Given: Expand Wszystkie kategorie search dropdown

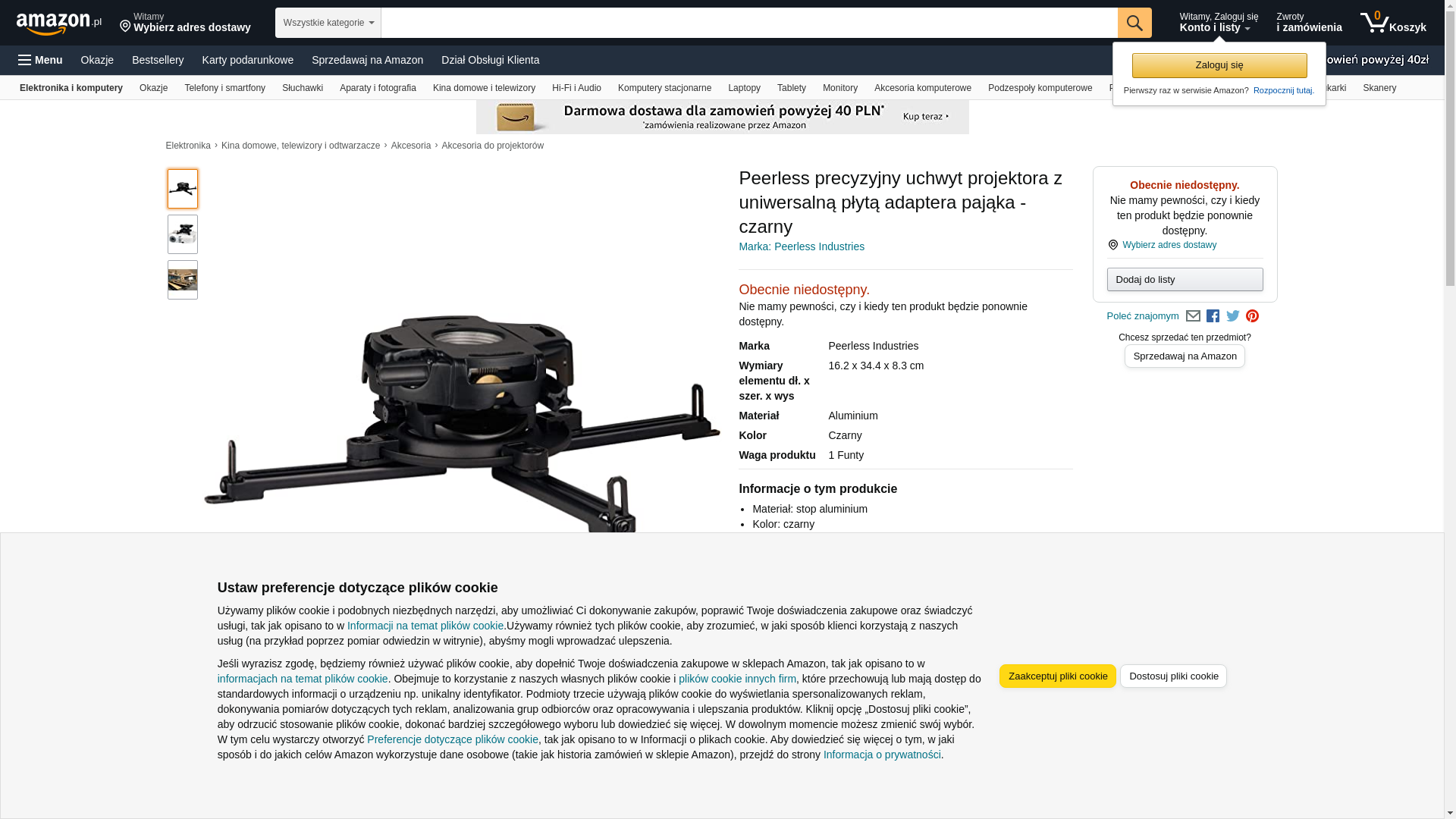Looking at the screenshot, I should pos(328,23).
